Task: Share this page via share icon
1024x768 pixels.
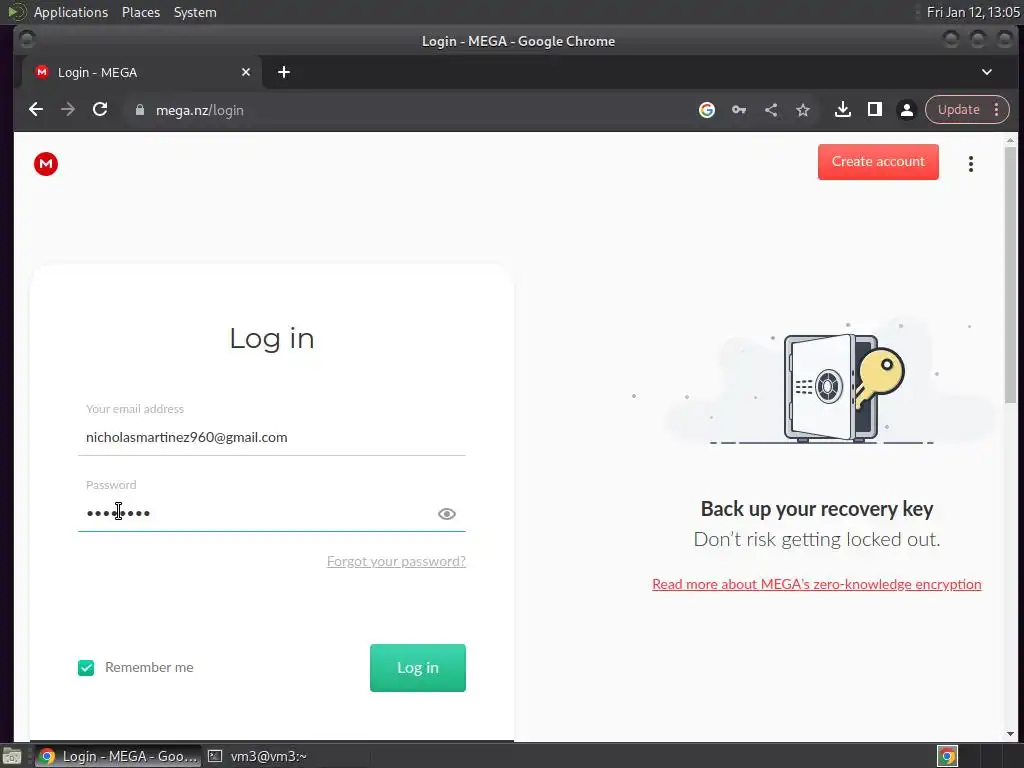Action: click(x=771, y=110)
